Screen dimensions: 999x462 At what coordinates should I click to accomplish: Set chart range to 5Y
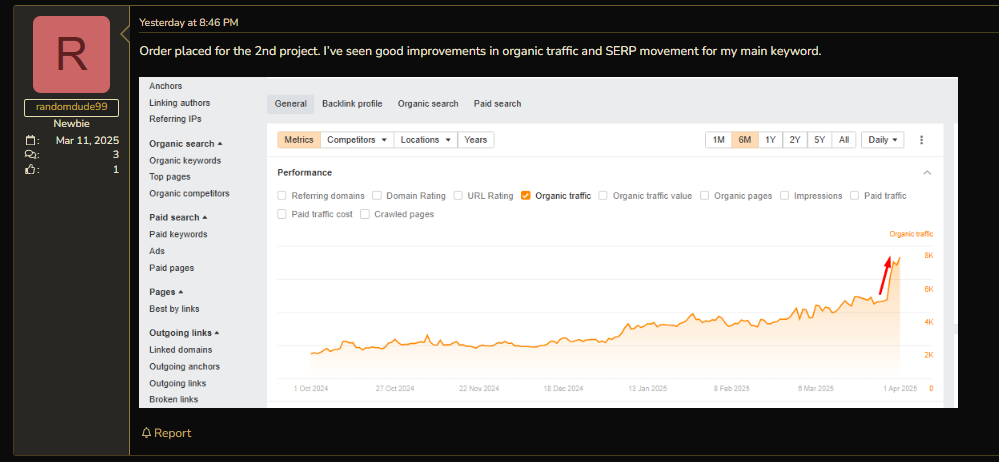click(819, 140)
